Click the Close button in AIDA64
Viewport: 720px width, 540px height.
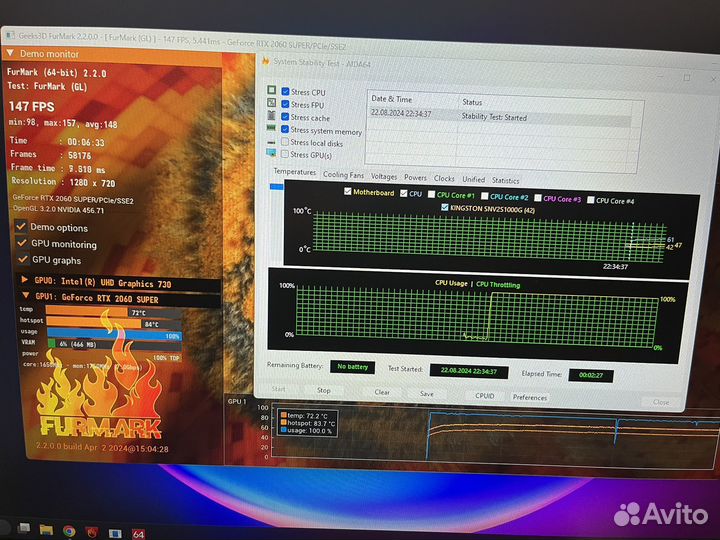pos(661,402)
